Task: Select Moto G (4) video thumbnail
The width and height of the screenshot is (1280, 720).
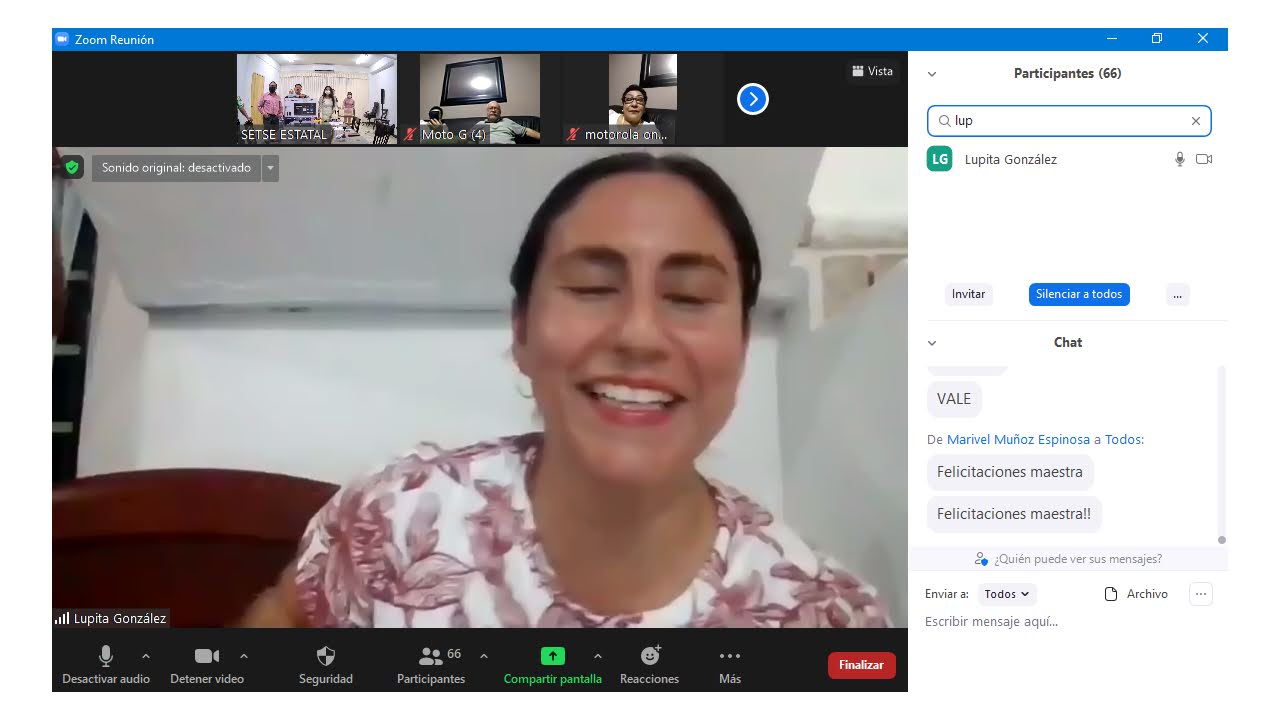Action: (x=479, y=99)
